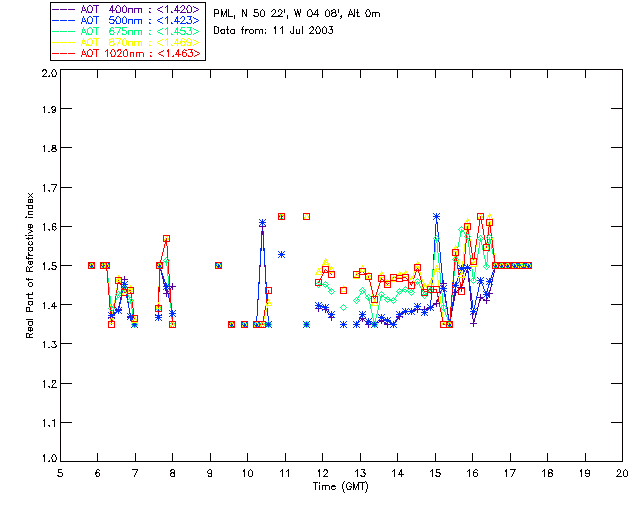Click the 1.3 label on the y-axis

pos(49,344)
